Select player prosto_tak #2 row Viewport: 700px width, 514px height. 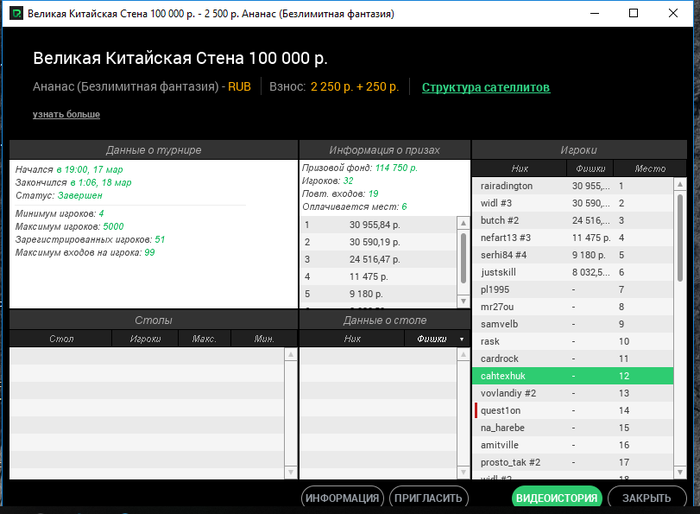(x=572, y=462)
